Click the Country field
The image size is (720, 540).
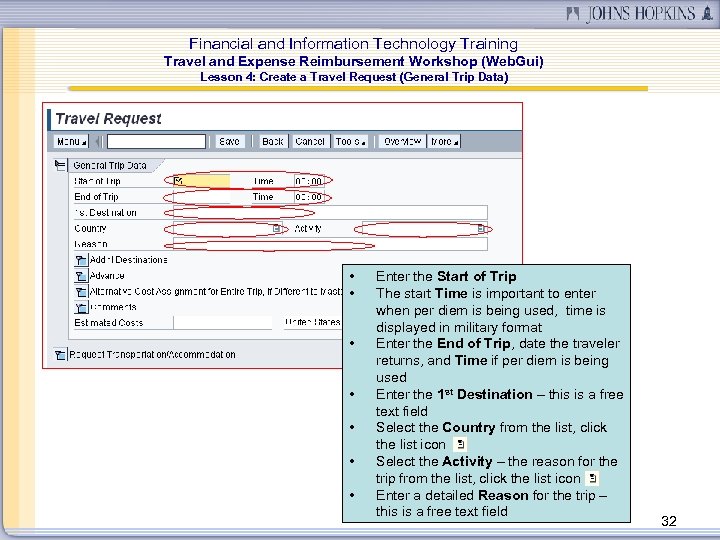click(227, 228)
